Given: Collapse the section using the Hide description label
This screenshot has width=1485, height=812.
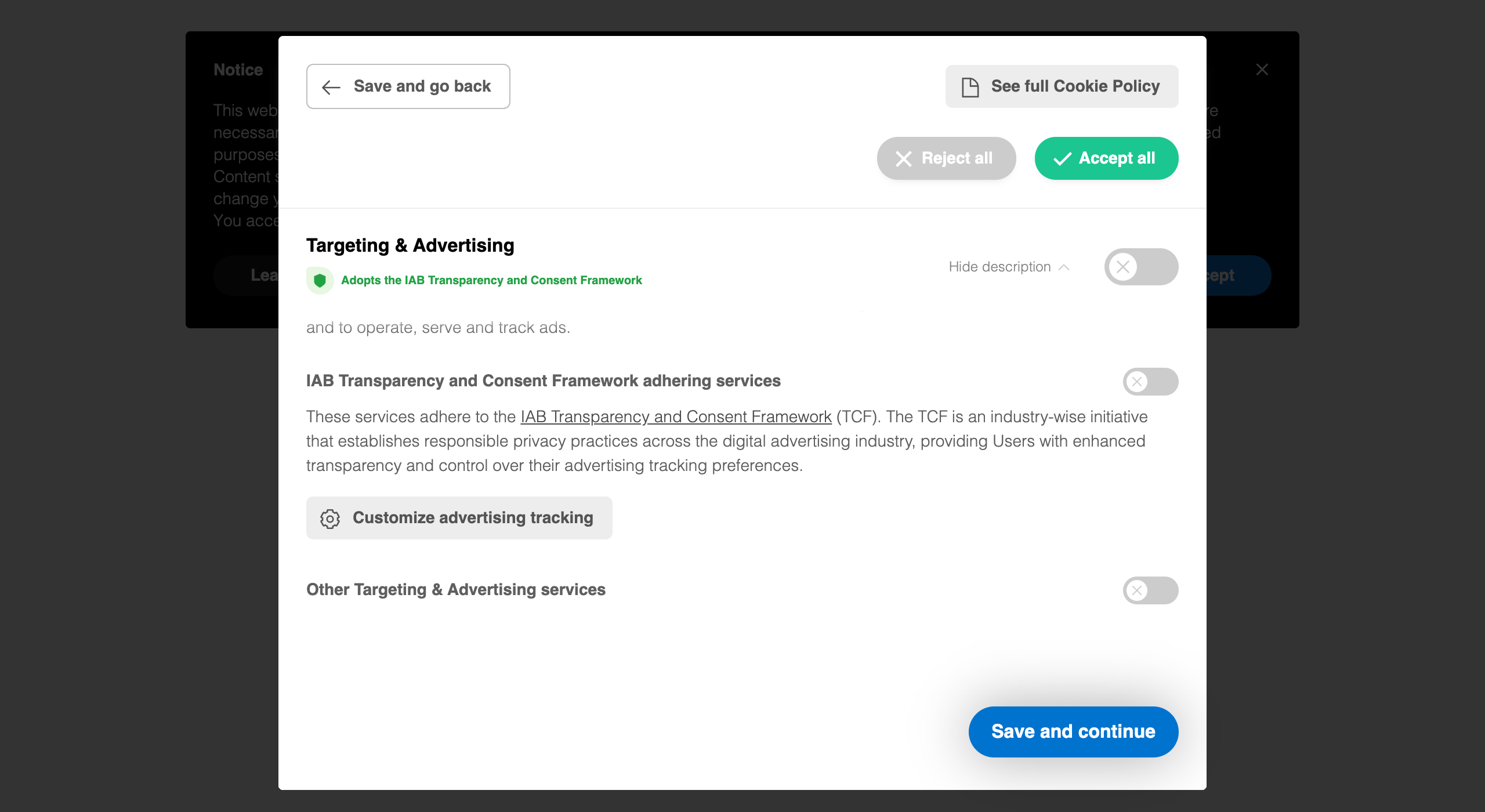Looking at the screenshot, I should pyautogui.click(x=999, y=267).
